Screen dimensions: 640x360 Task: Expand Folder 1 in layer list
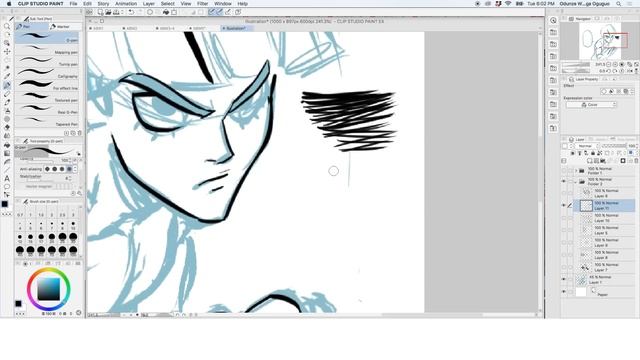[x=576, y=171]
